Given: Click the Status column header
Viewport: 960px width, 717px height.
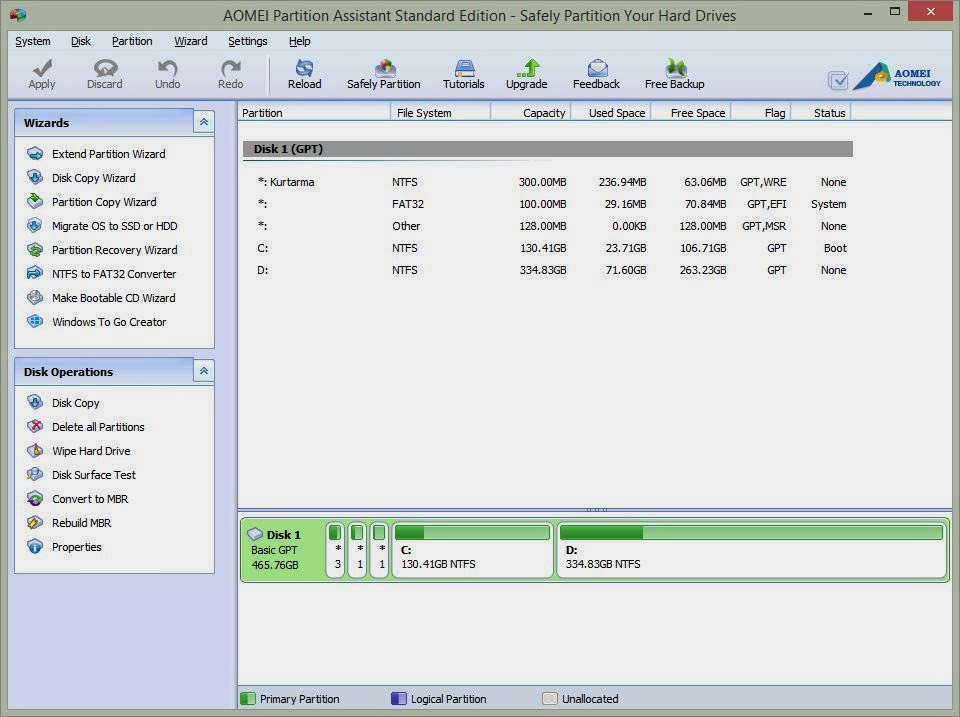Looking at the screenshot, I should click(822, 113).
